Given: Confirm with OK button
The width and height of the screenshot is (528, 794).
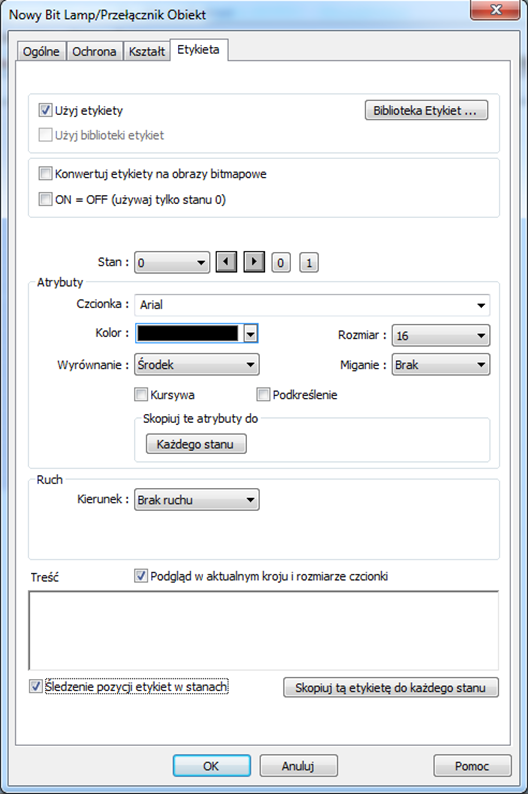Looking at the screenshot, I should (212, 766).
